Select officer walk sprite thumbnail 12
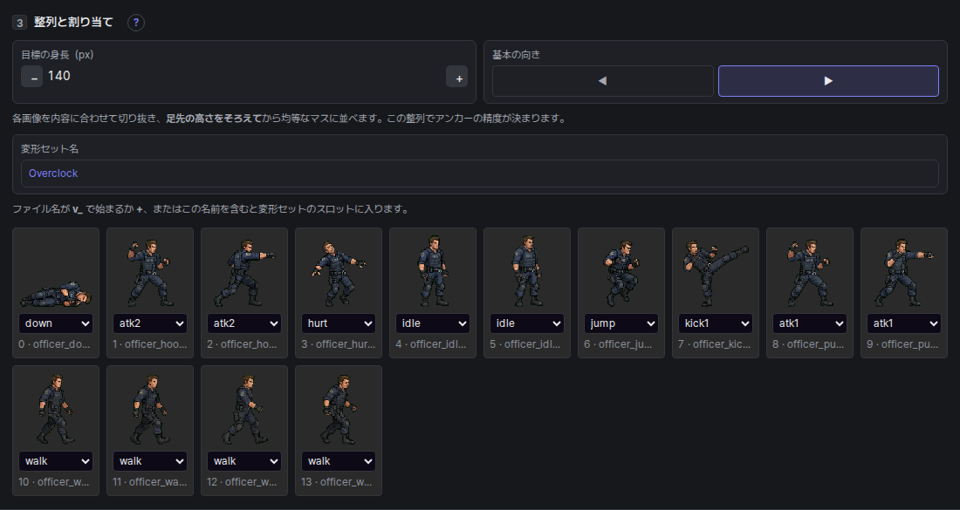Image resolution: width=960 pixels, height=510 pixels. point(244,410)
